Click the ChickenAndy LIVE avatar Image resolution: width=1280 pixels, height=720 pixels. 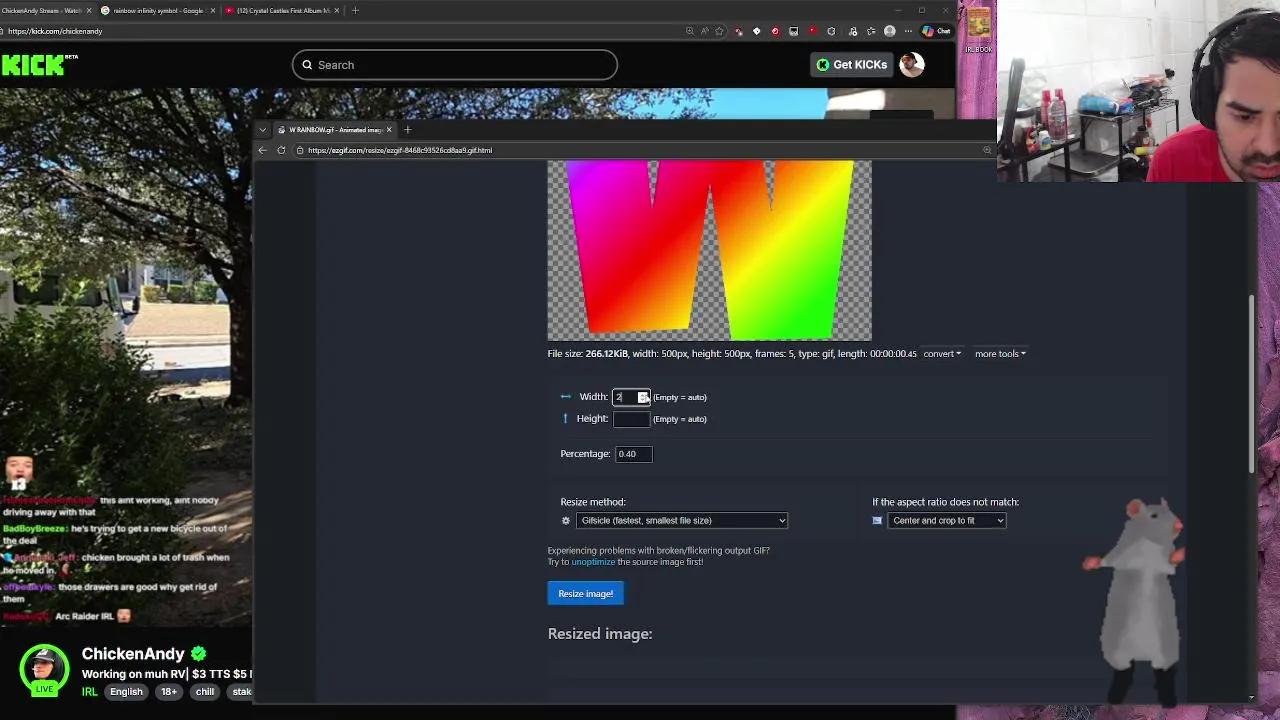(x=44, y=670)
